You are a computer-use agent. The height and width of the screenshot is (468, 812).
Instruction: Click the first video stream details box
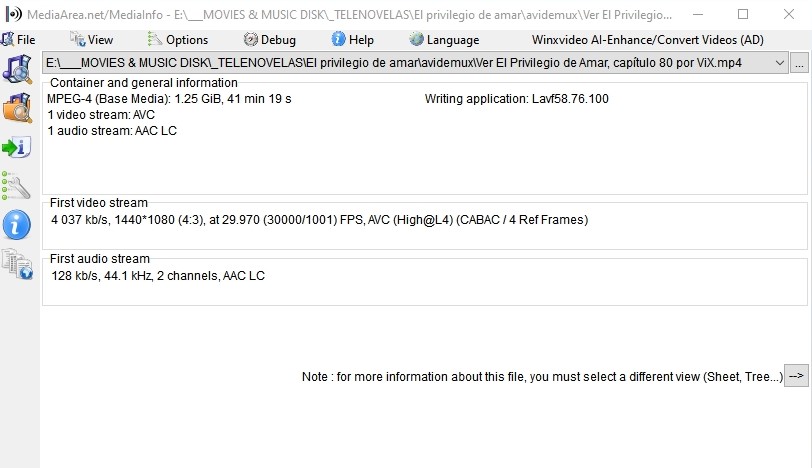coord(424,225)
